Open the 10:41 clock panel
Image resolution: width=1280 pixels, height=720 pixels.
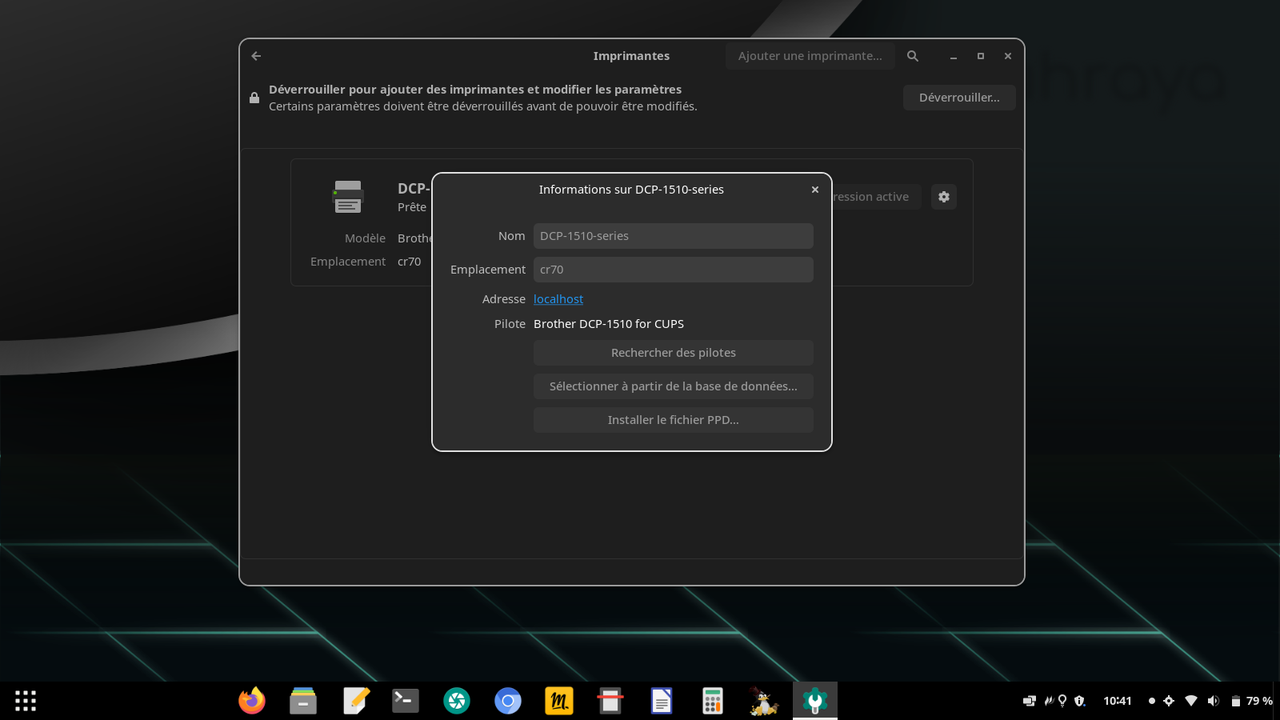(x=1118, y=701)
